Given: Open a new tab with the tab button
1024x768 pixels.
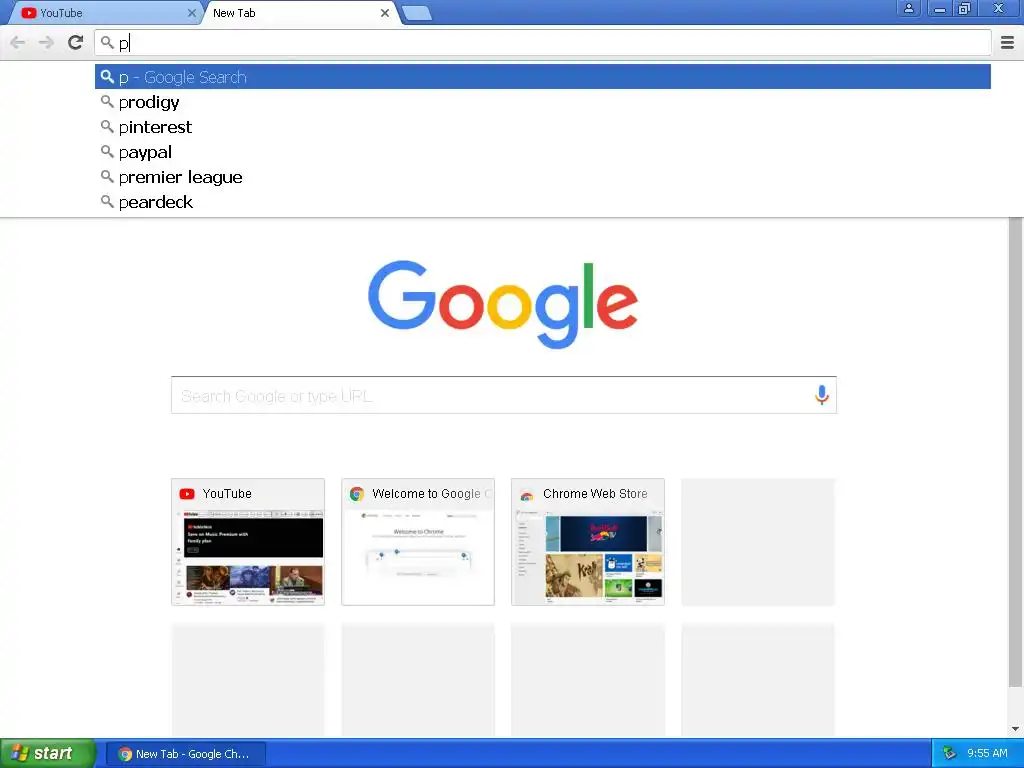Looking at the screenshot, I should click(x=417, y=13).
